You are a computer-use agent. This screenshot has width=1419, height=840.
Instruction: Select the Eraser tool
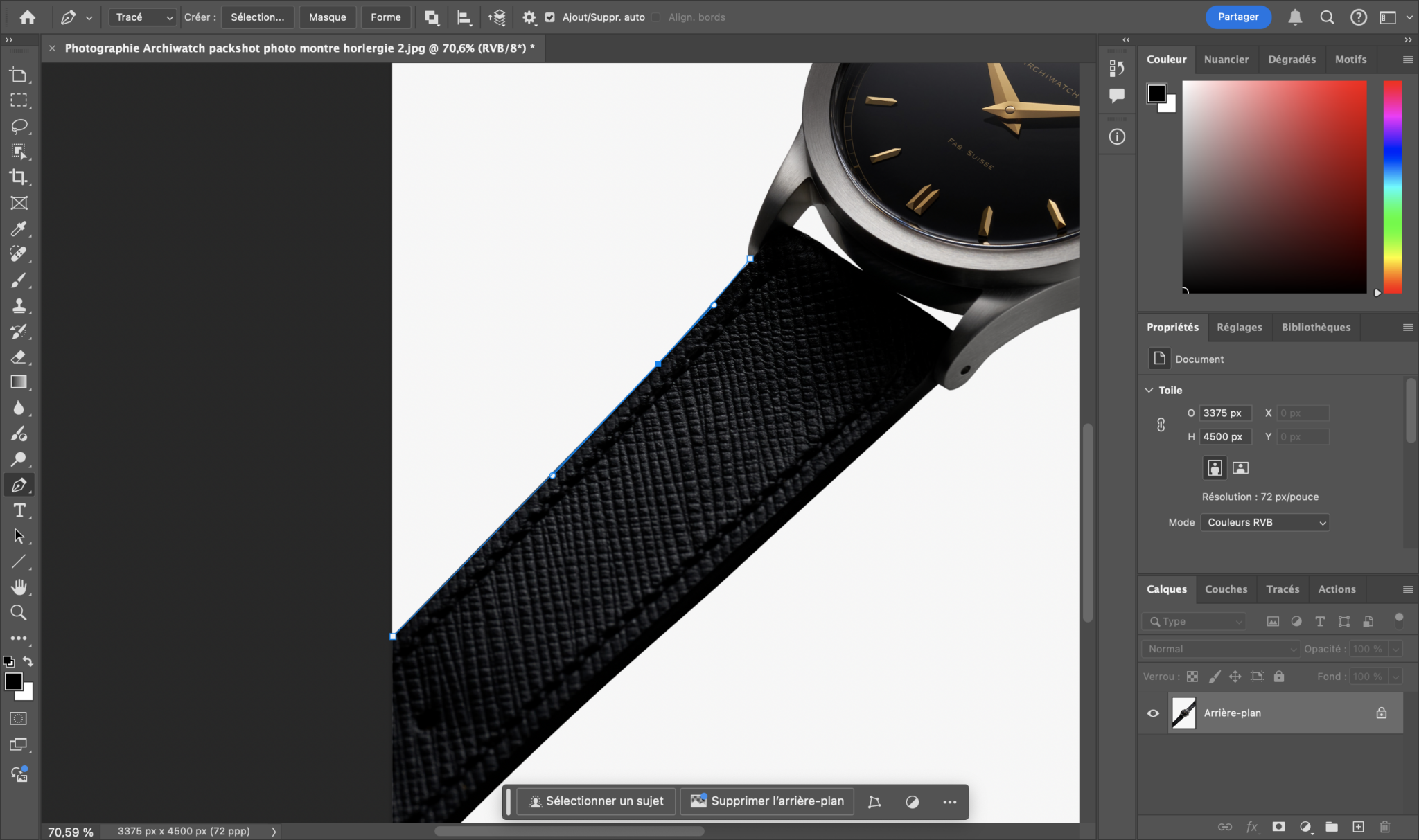[x=19, y=357]
